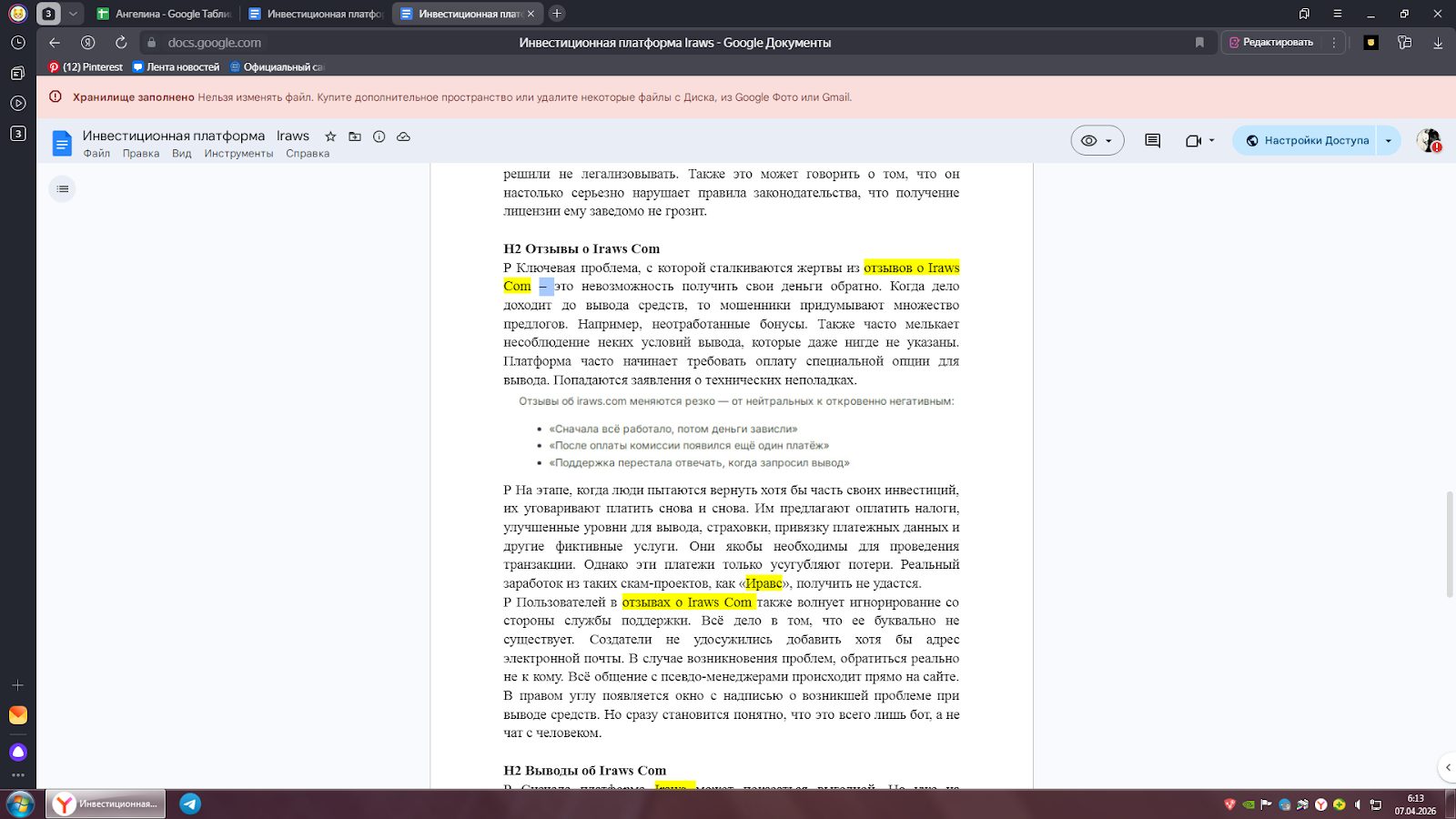Click the browser downloads arrow icon
Image resolution: width=1456 pixels, height=819 pixels.
(1438, 43)
